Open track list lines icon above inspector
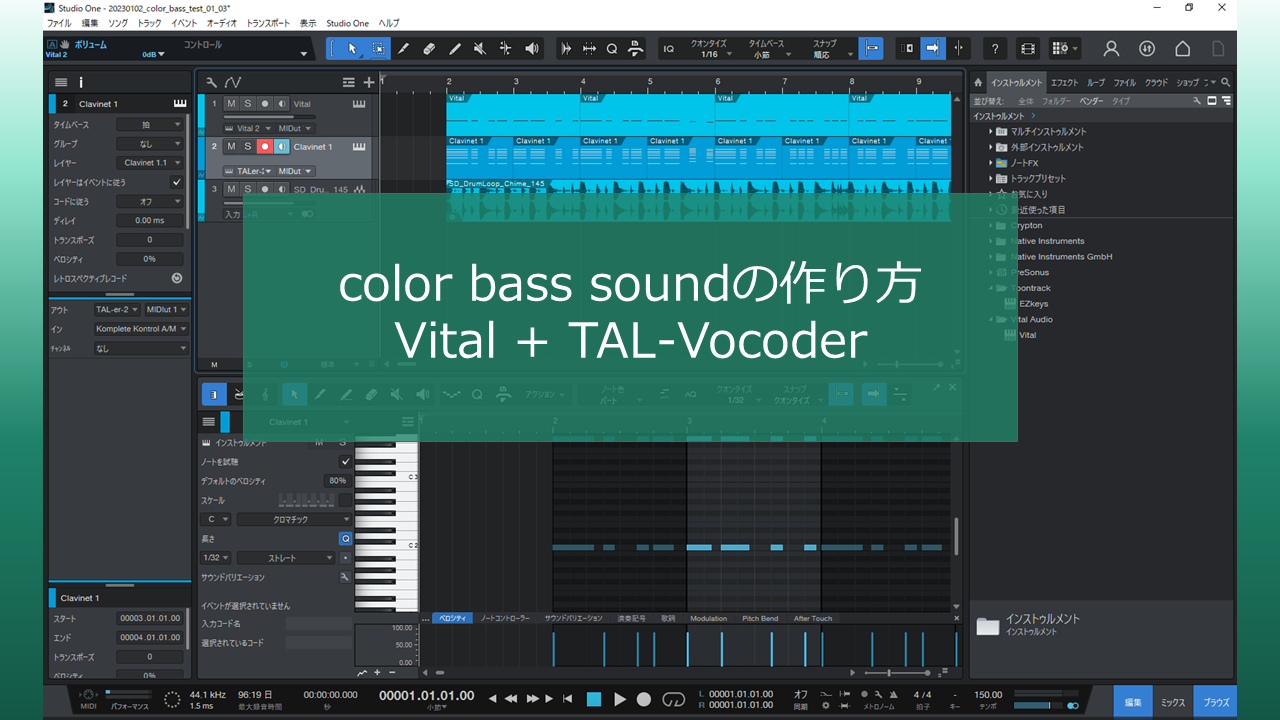The height and width of the screenshot is (720, 1280). (x=61, y=82)
